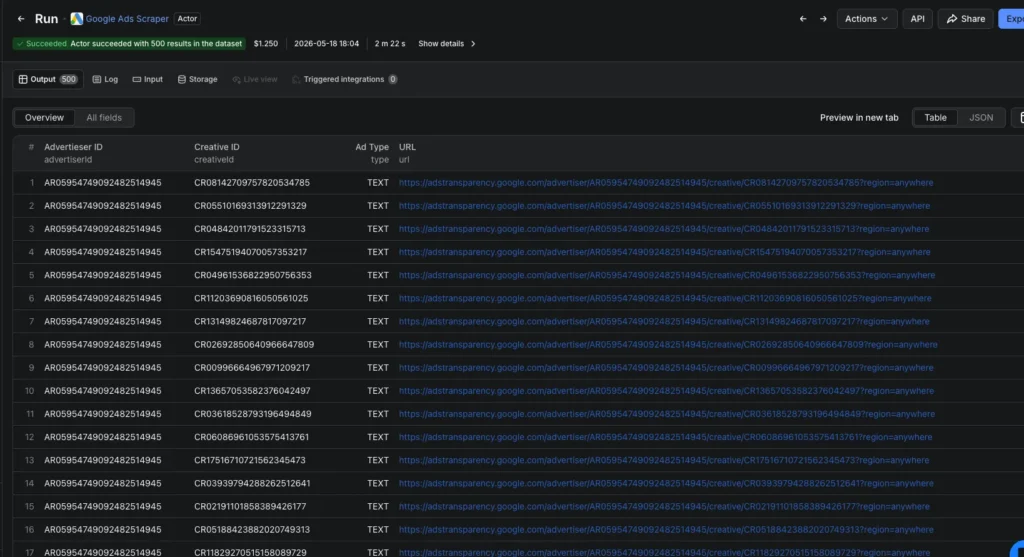Viewport: 1024px width, 557px height.
Task: Click the Log tab icon
Action: tap(97, 79)
